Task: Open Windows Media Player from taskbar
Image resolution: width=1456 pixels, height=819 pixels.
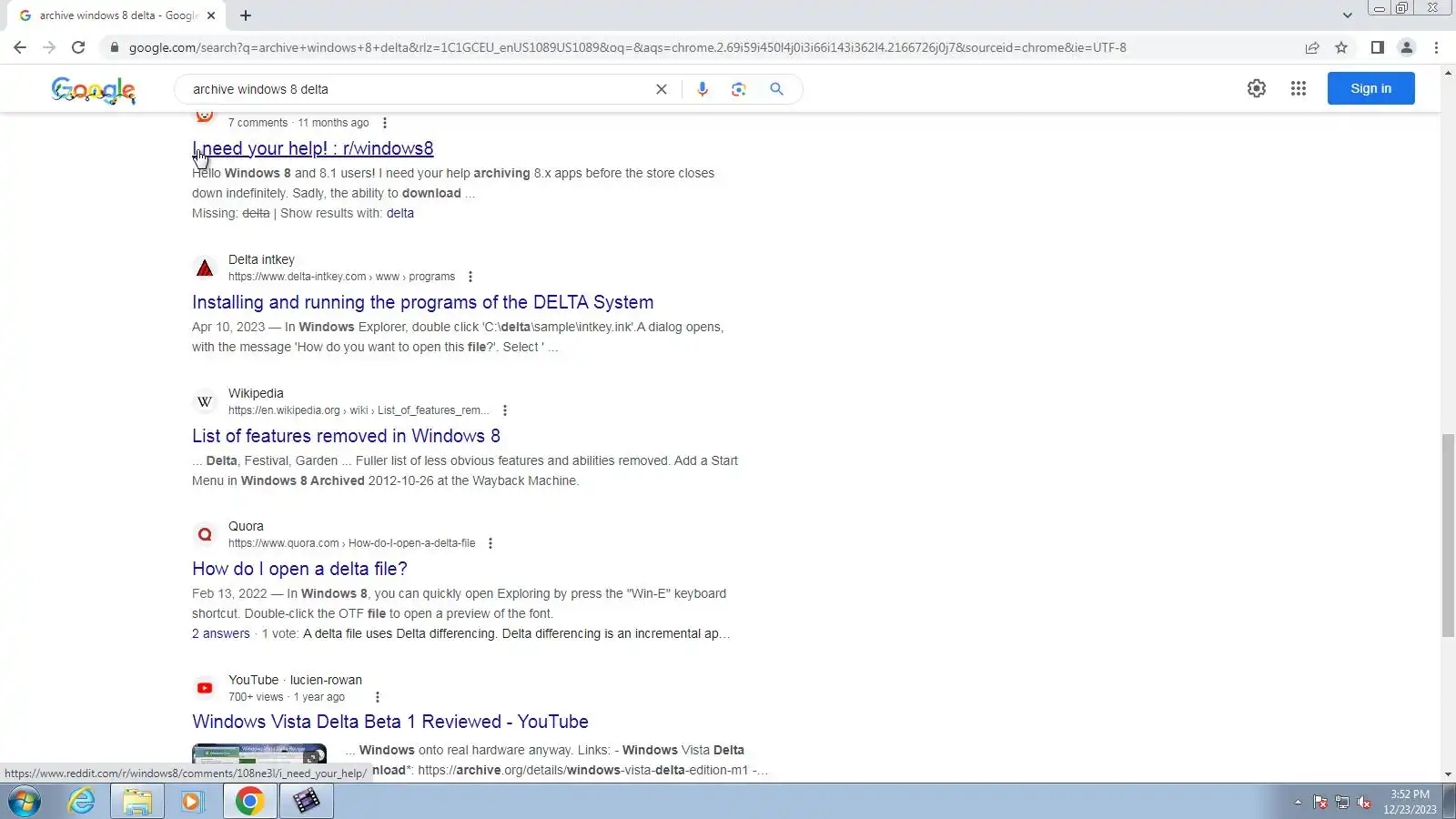Action: tap(192, 802)
